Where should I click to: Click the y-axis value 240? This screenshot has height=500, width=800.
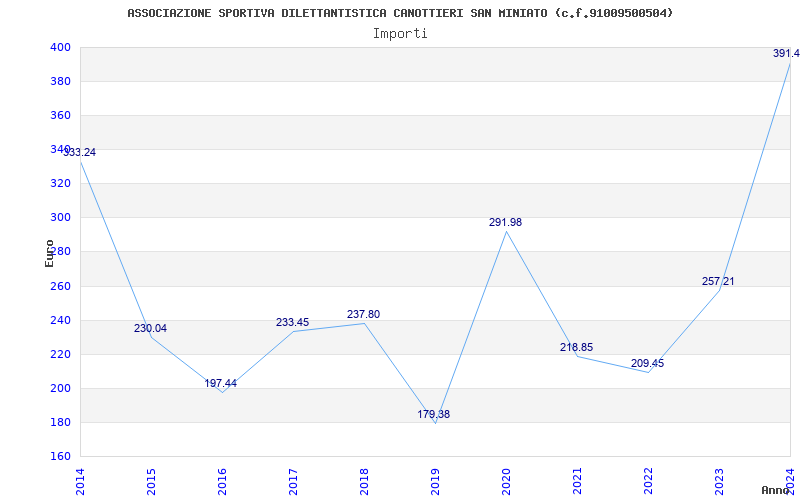tap(60, 320)
